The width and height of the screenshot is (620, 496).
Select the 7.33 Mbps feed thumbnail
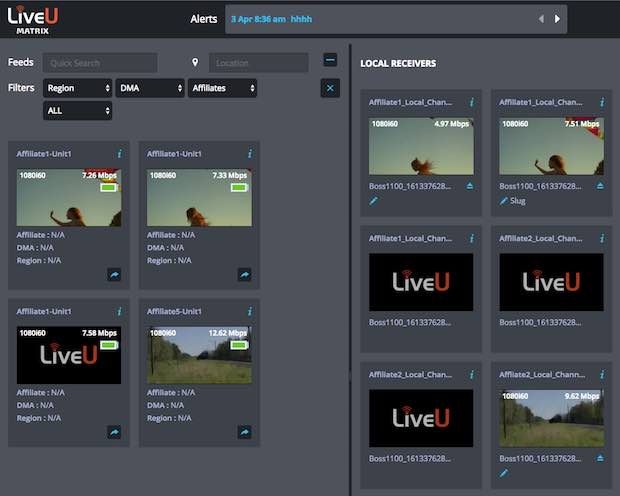pos(199,198)
